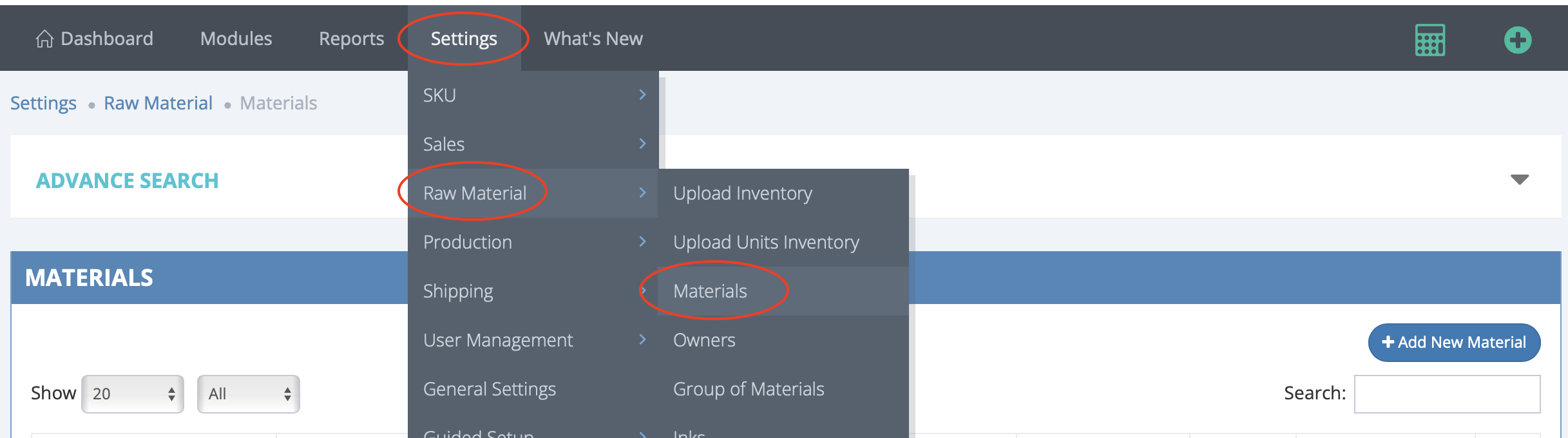1568x438 pixels.
Task: Open the All filter dropdown
Action: click(248, 394)
